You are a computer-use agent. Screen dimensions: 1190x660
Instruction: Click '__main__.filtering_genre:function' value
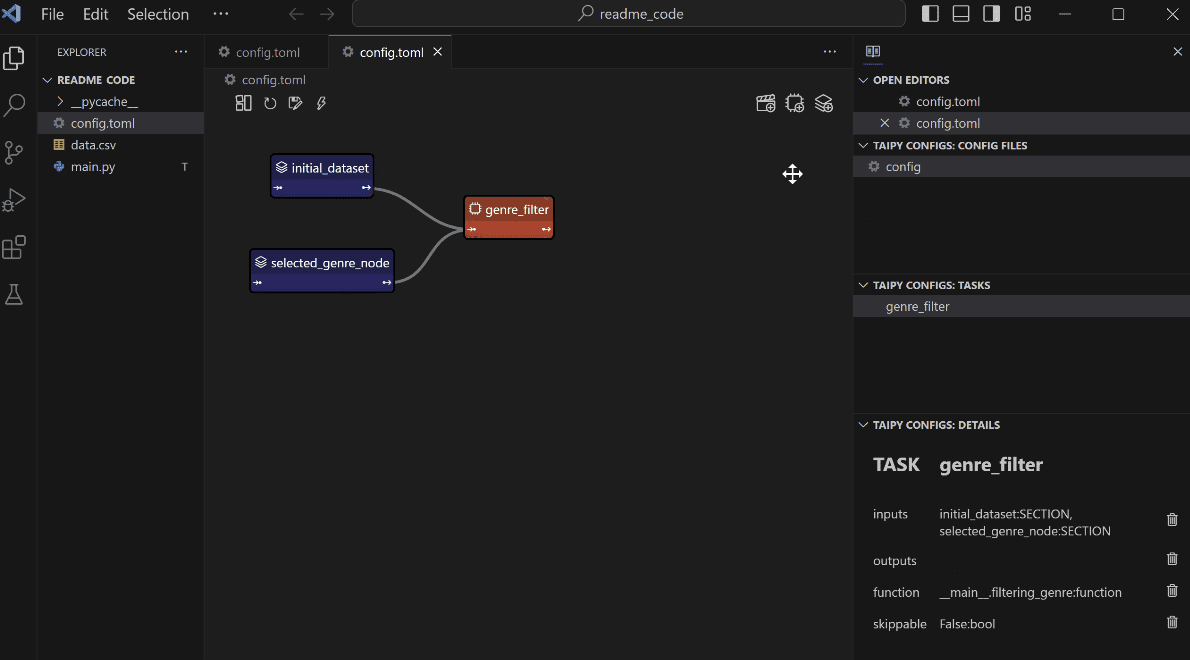click(1030, 592)
